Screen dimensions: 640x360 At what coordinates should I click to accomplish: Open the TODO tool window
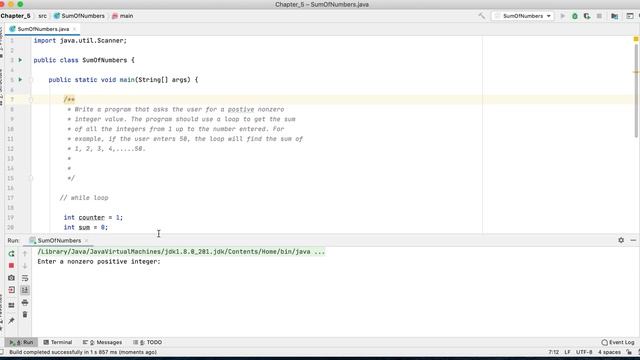[x=147, y=342]
